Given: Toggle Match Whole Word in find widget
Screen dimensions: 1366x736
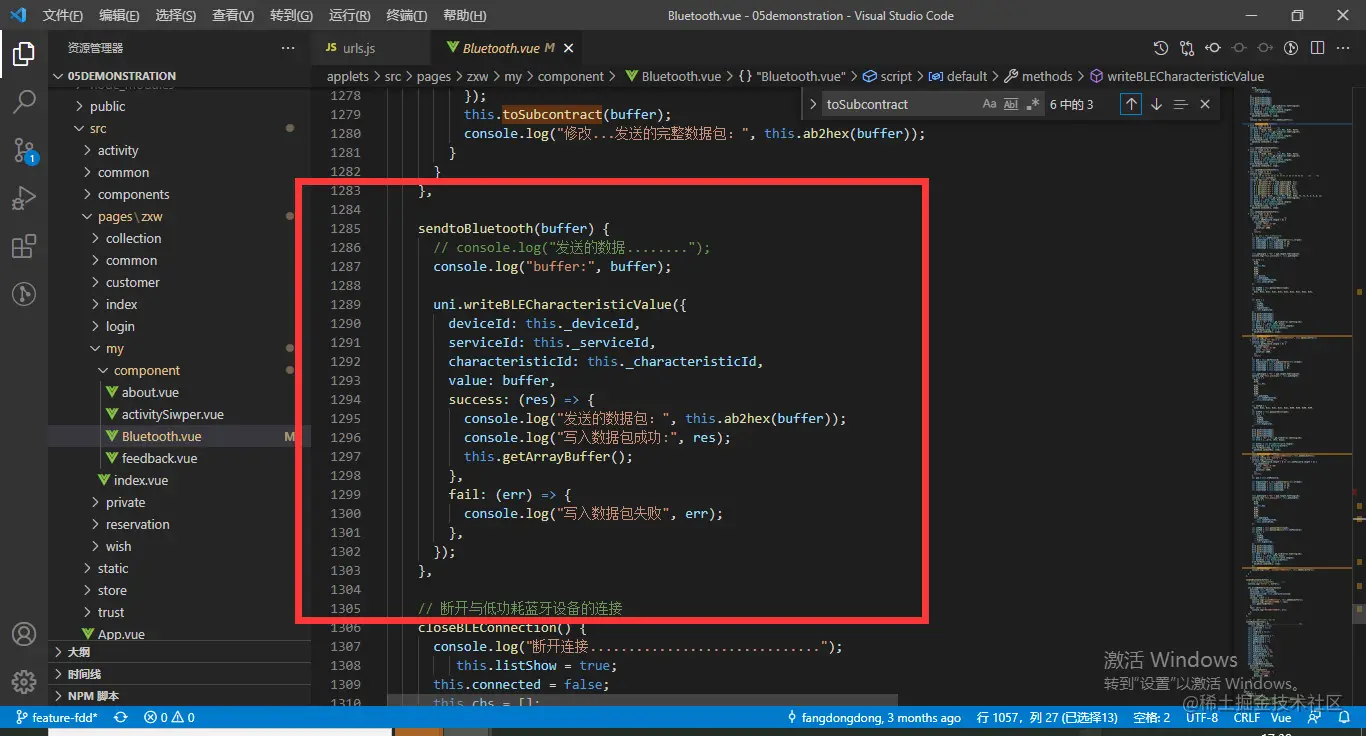Looking at the screenshot, I should click(1011, 104).
